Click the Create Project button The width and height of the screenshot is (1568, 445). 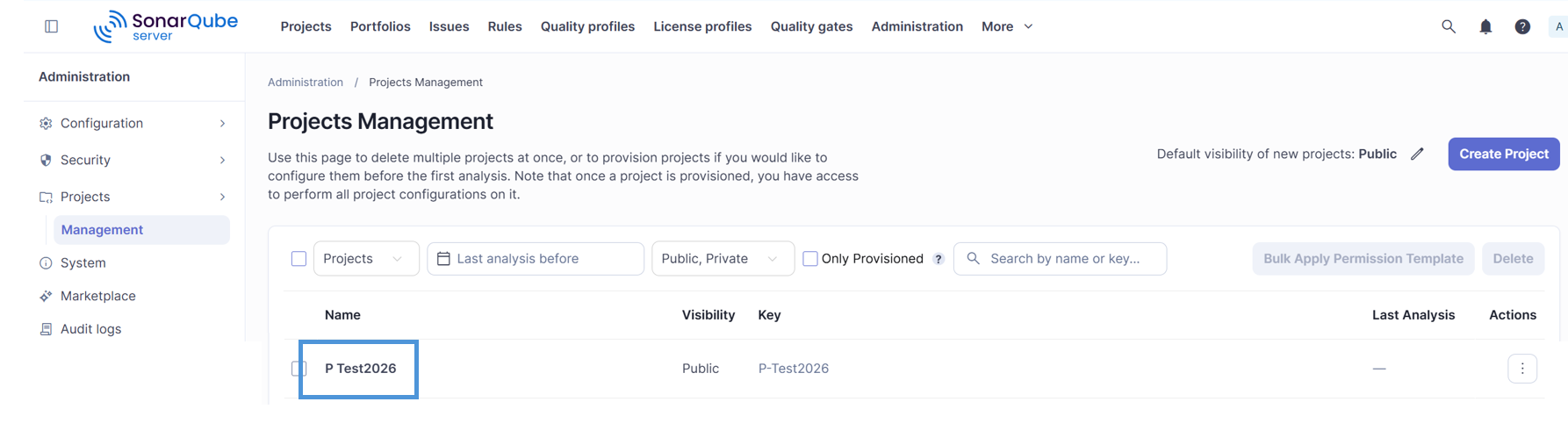[x=1504, y=154]
